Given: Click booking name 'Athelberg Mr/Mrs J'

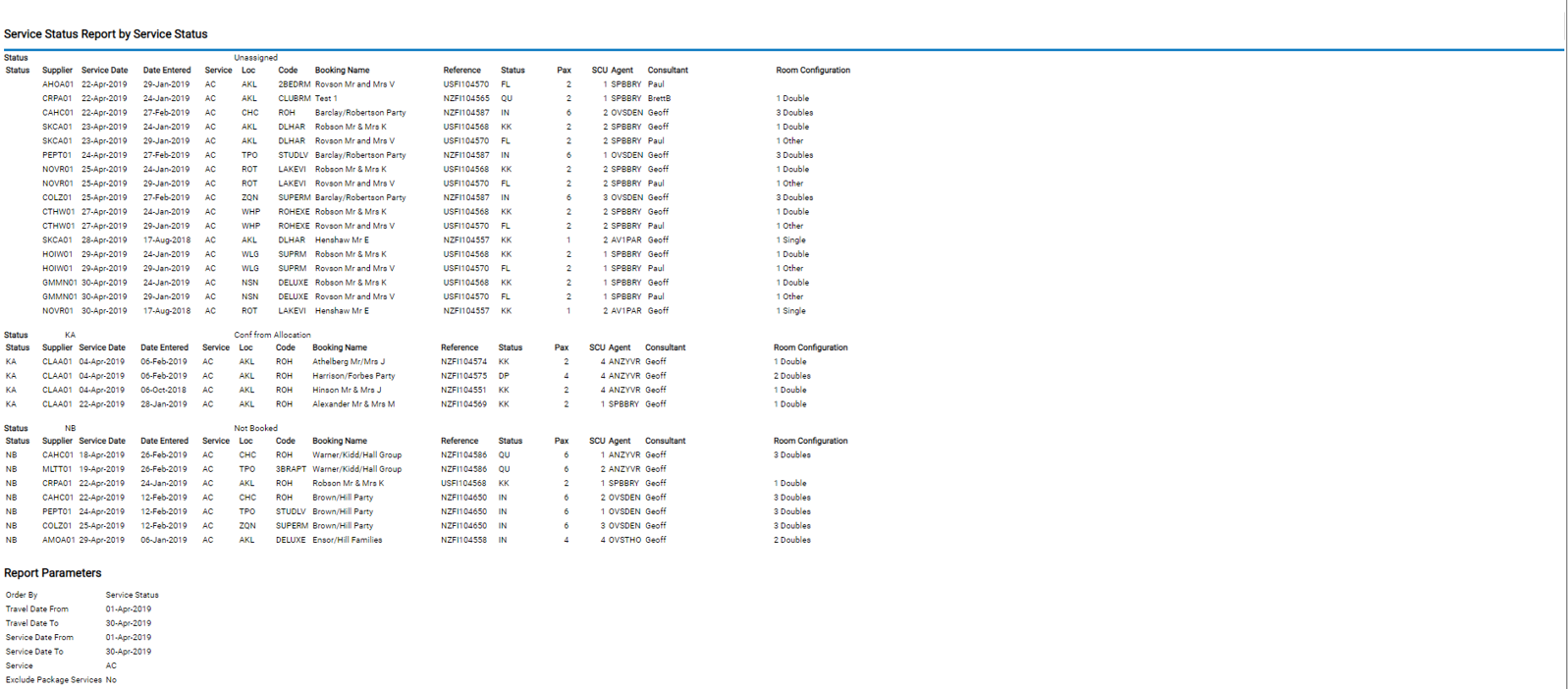Looking at the screenshot, I should pos(349,361).
